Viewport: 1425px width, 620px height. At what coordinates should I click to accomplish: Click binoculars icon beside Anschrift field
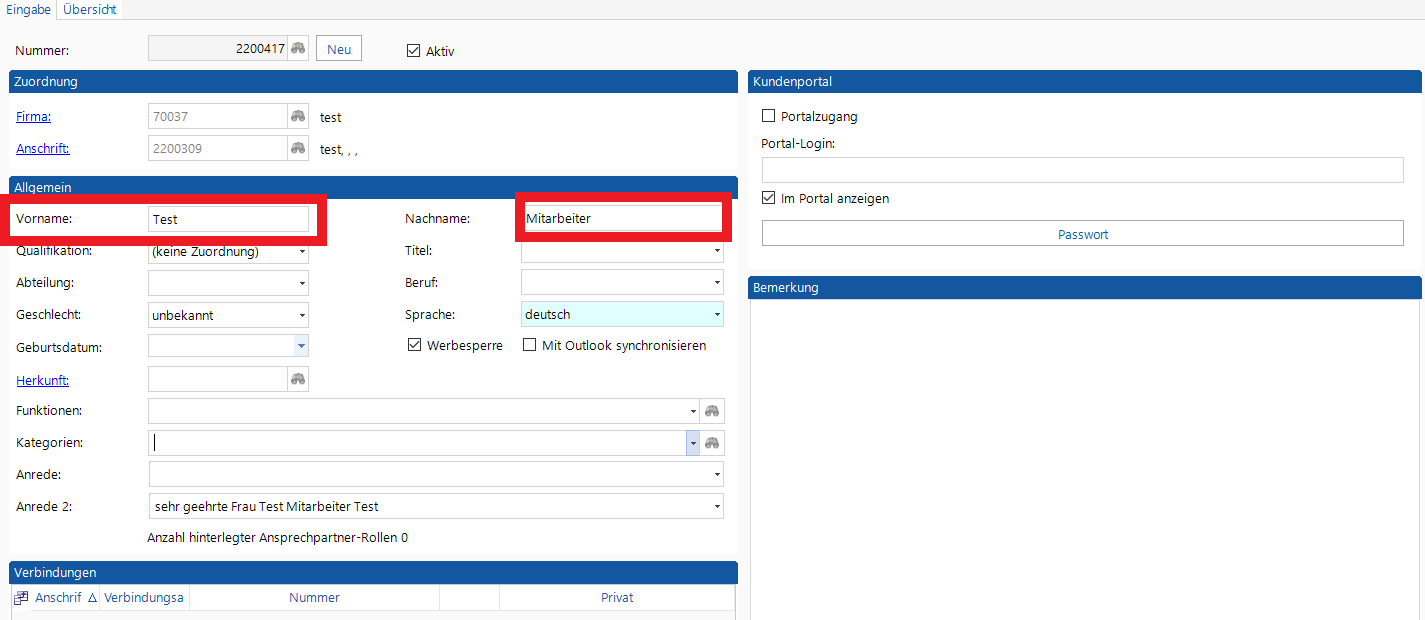298,148
